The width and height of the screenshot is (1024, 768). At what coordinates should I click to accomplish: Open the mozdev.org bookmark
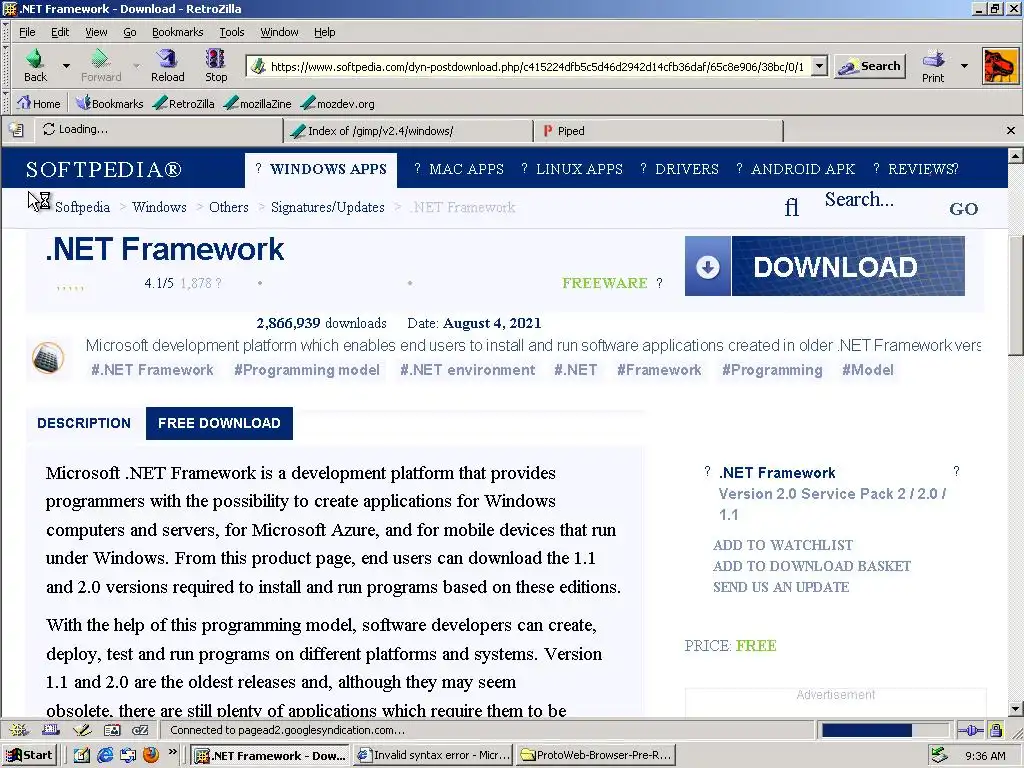338,103
